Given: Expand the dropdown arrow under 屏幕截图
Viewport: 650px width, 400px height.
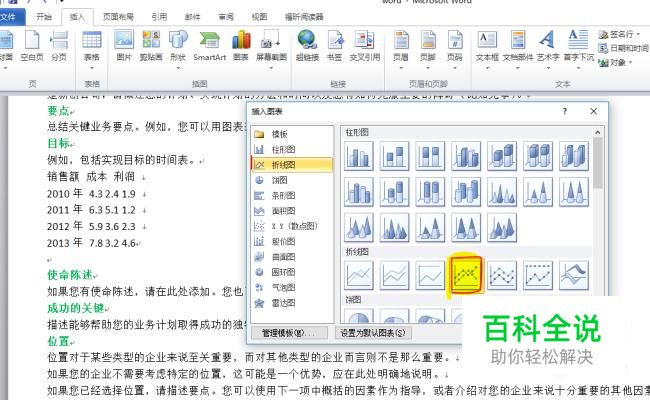Looking at the screenshot, I should 271,68.
